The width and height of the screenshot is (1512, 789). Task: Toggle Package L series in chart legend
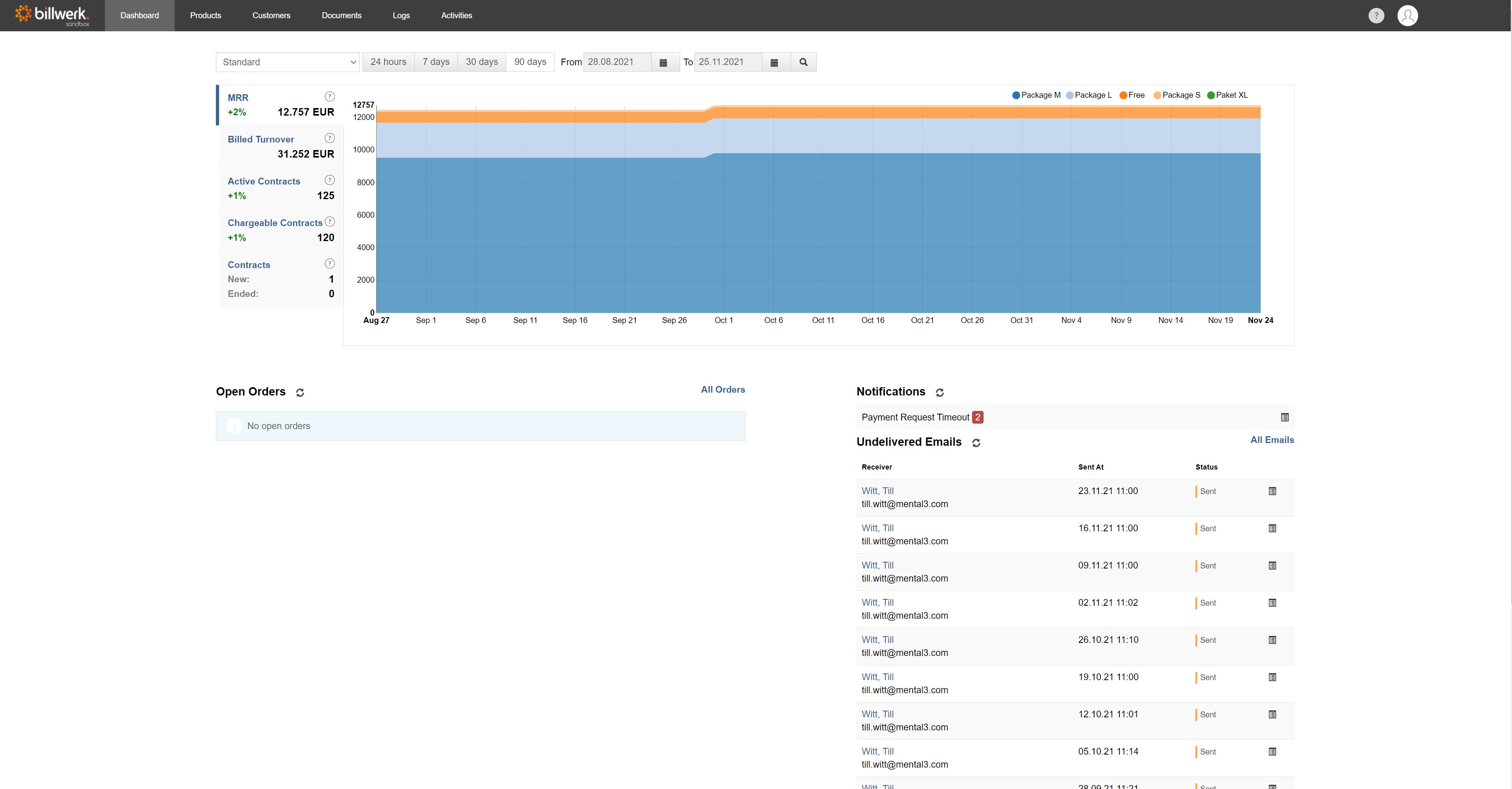click(x=1089, y=95)
